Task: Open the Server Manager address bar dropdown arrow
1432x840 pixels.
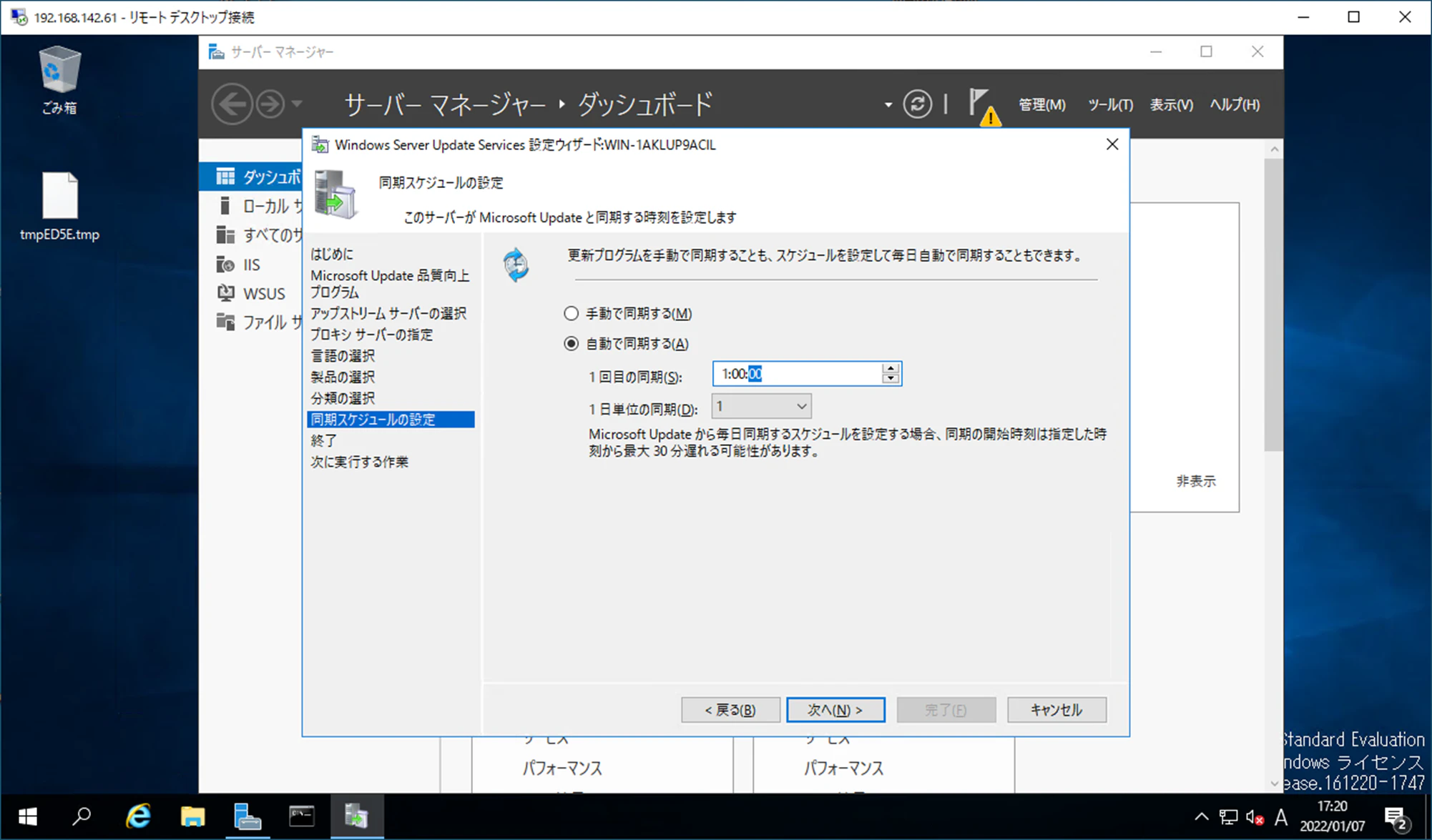Action: click(888, 104)
